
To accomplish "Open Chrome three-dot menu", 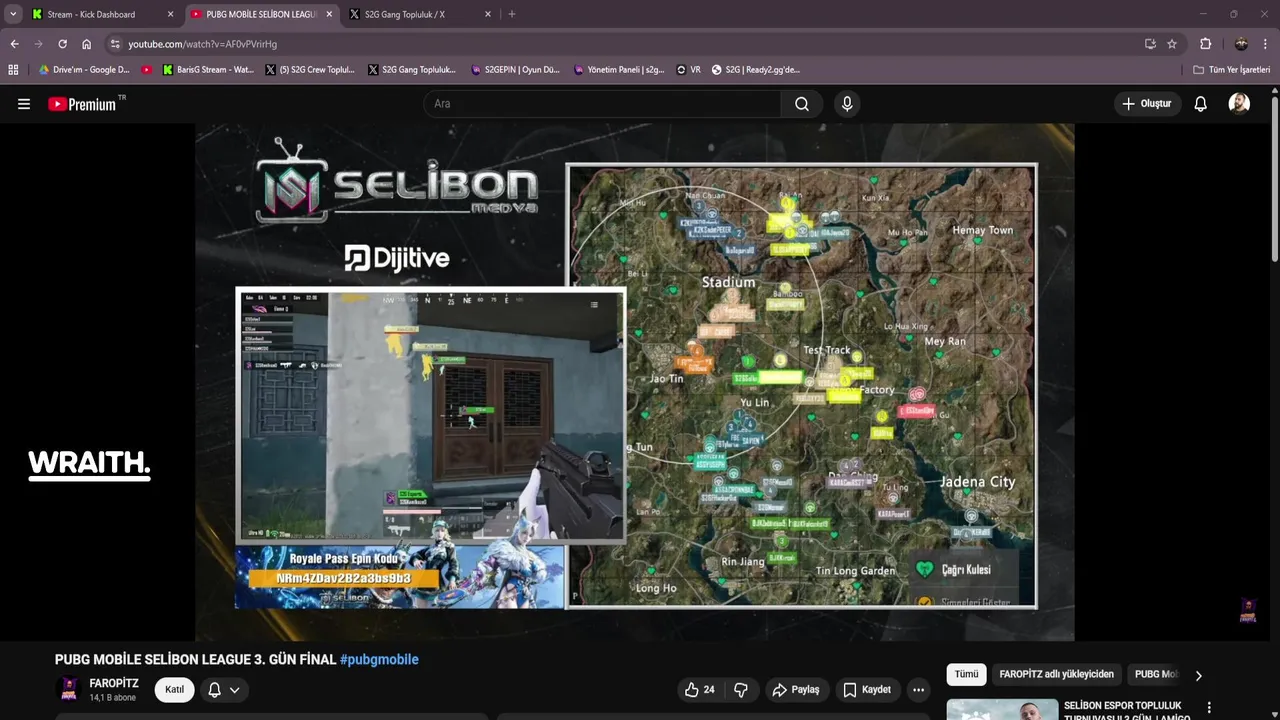I will (1266, 44).
